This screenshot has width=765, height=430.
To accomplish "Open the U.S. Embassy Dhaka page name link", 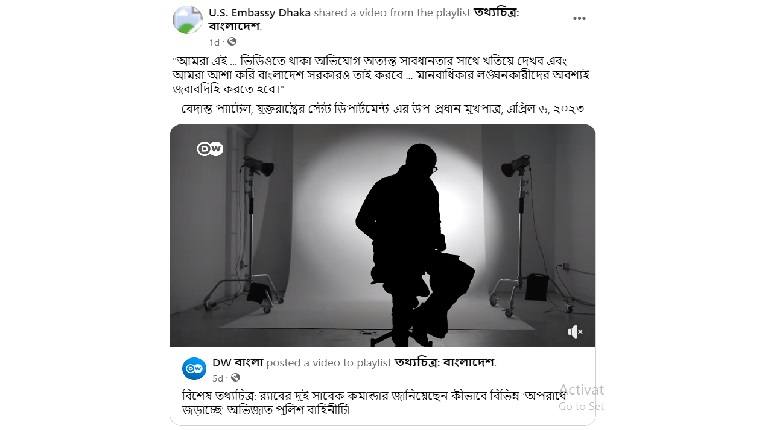I will click(x=260, y=13).
